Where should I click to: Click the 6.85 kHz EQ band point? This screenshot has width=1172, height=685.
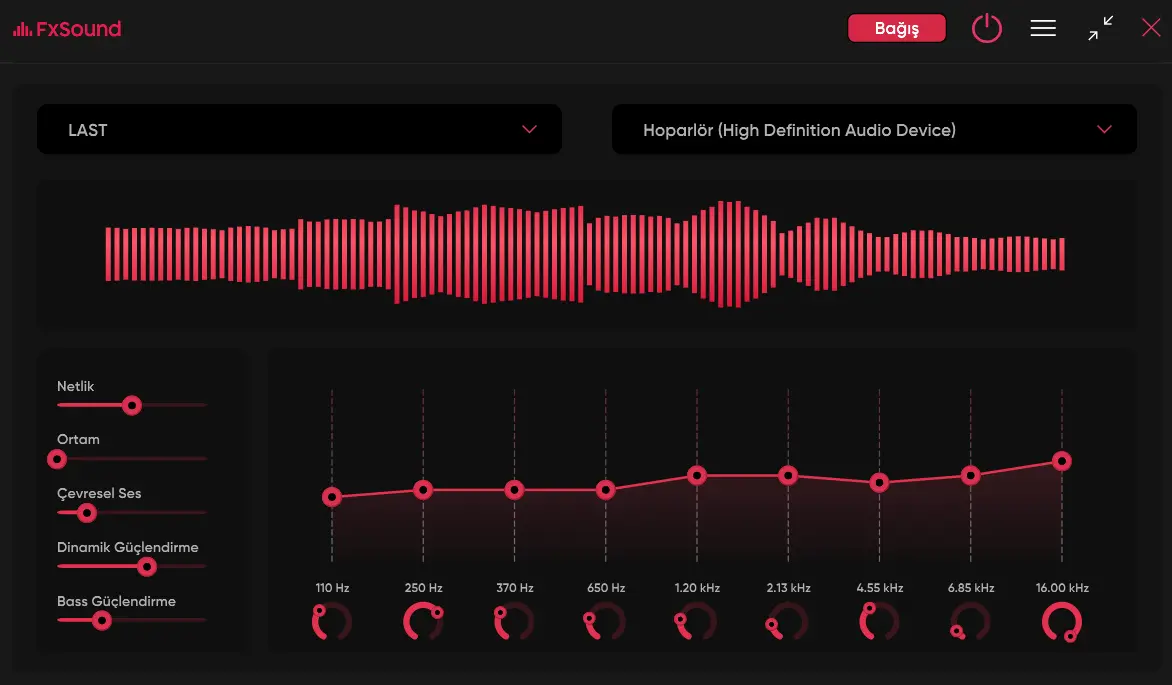click(x=970, y=475)
